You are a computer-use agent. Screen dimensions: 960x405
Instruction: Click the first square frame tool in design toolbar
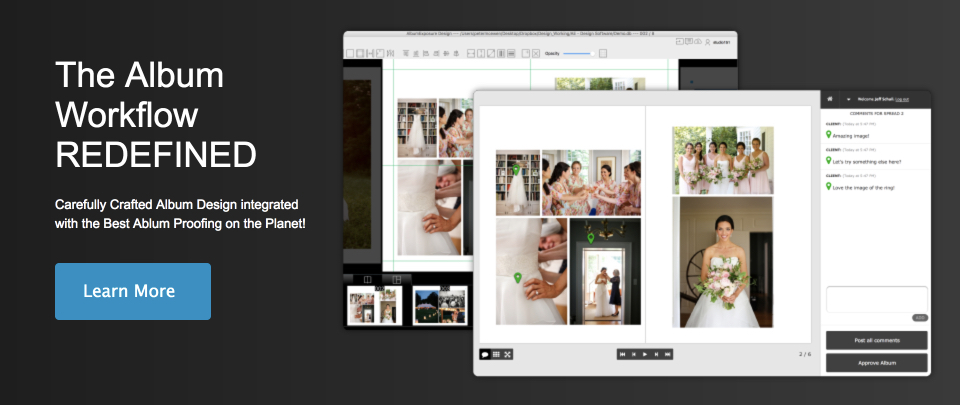click(x=350, y=53)
